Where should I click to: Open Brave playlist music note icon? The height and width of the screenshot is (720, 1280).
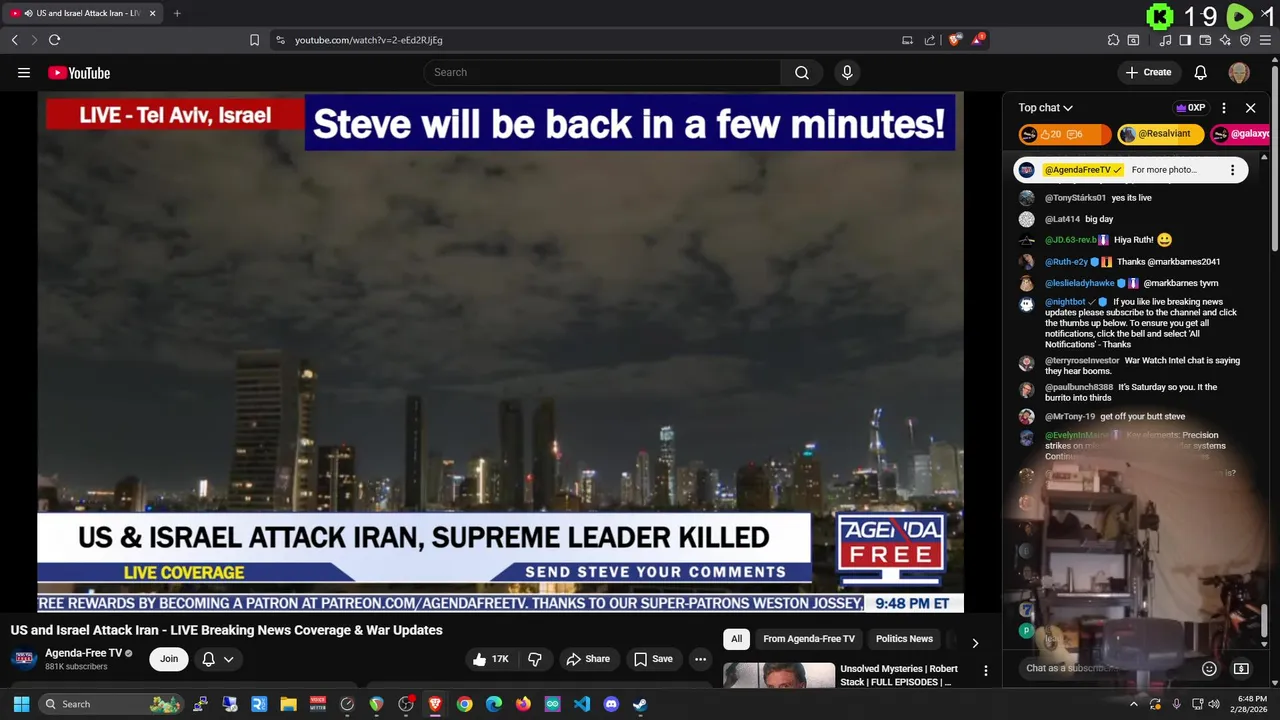(1165, 40)
